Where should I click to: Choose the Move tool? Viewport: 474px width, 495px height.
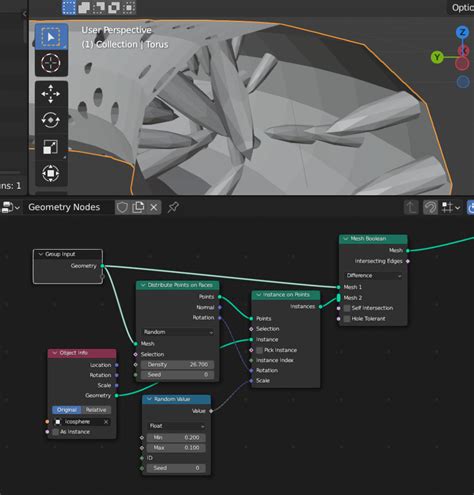click(x=51, y=94)
